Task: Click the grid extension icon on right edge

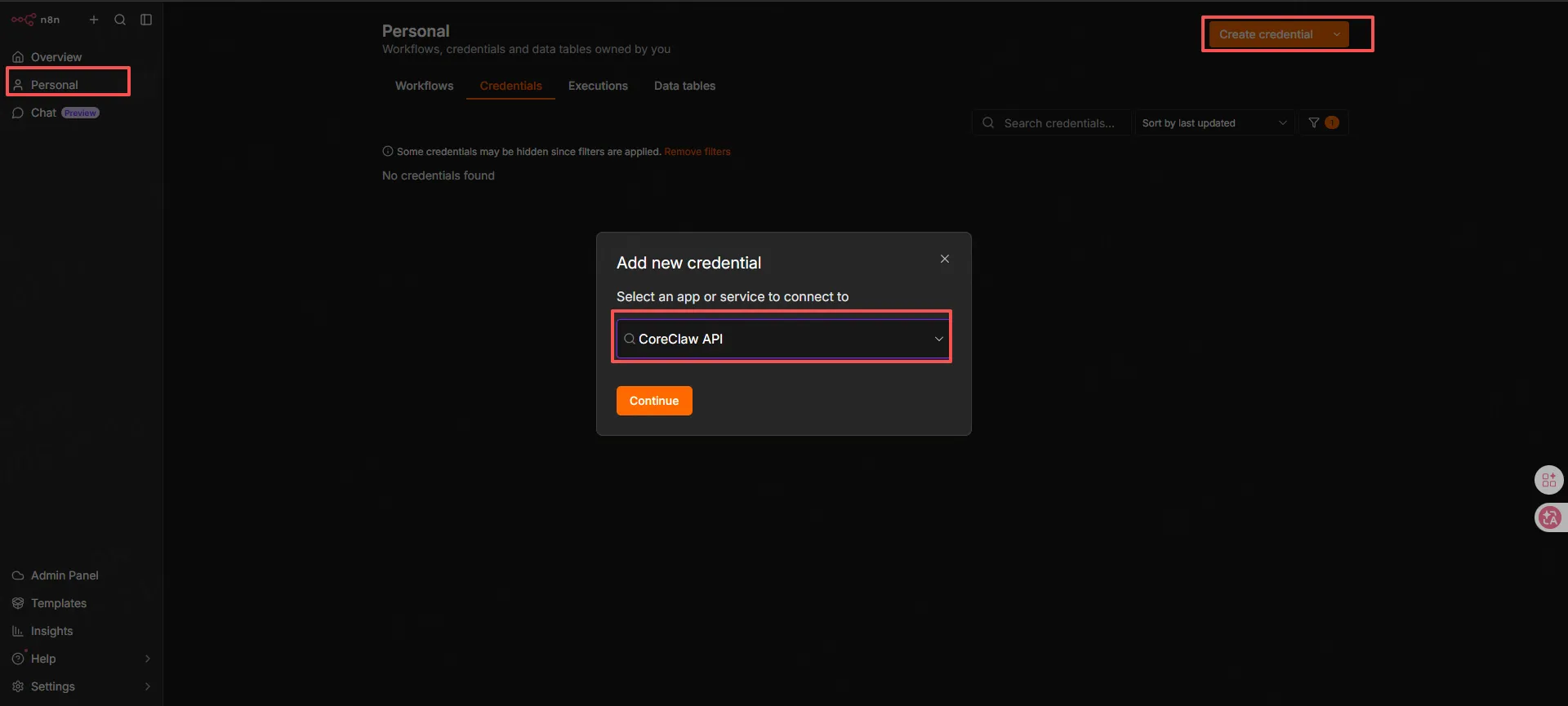Action: (1549, 480)
